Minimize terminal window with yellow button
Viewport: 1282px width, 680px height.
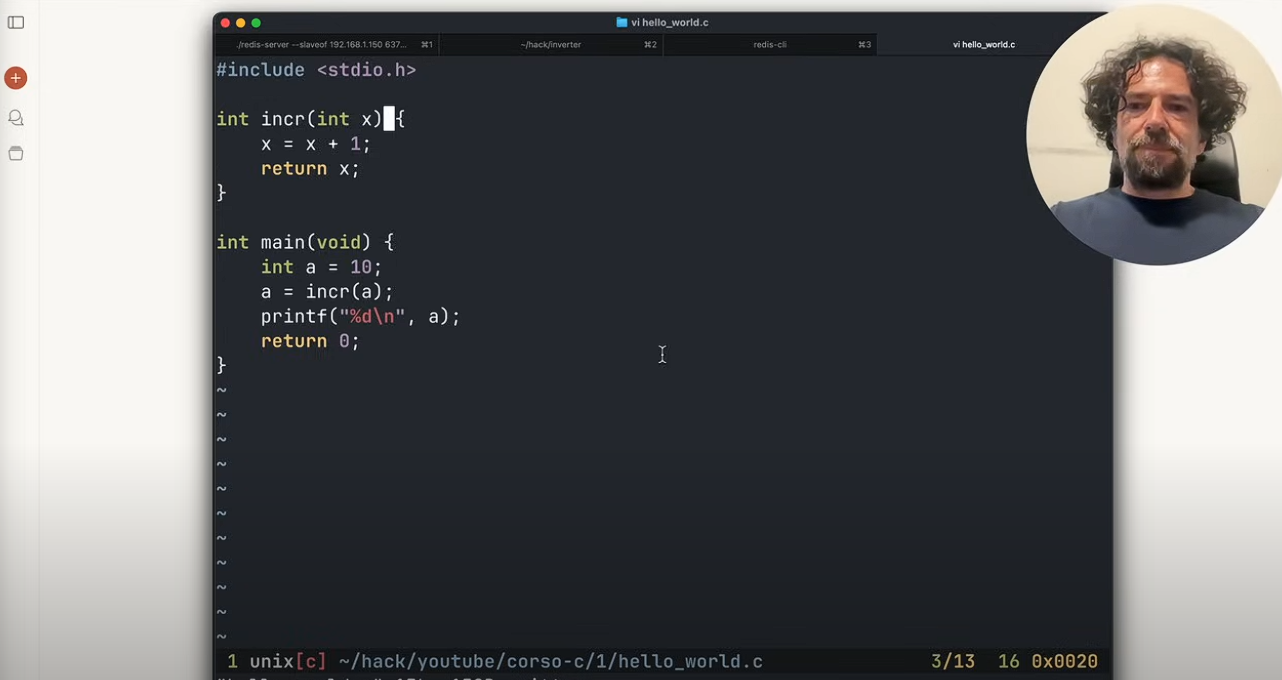(x=241, y=23)
